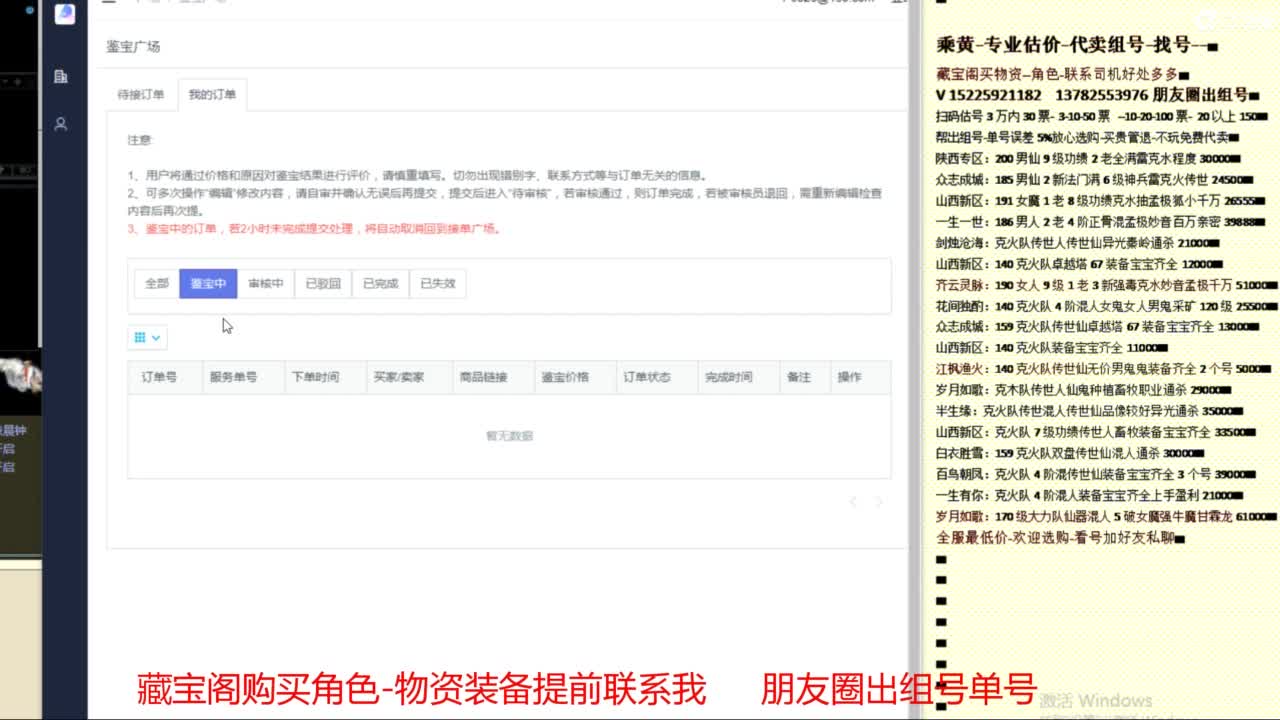This screenshot has width=1280, height=720.
Task: Click the 订单状态 column header
Action: pyautogui.click(x=647, y=377)
